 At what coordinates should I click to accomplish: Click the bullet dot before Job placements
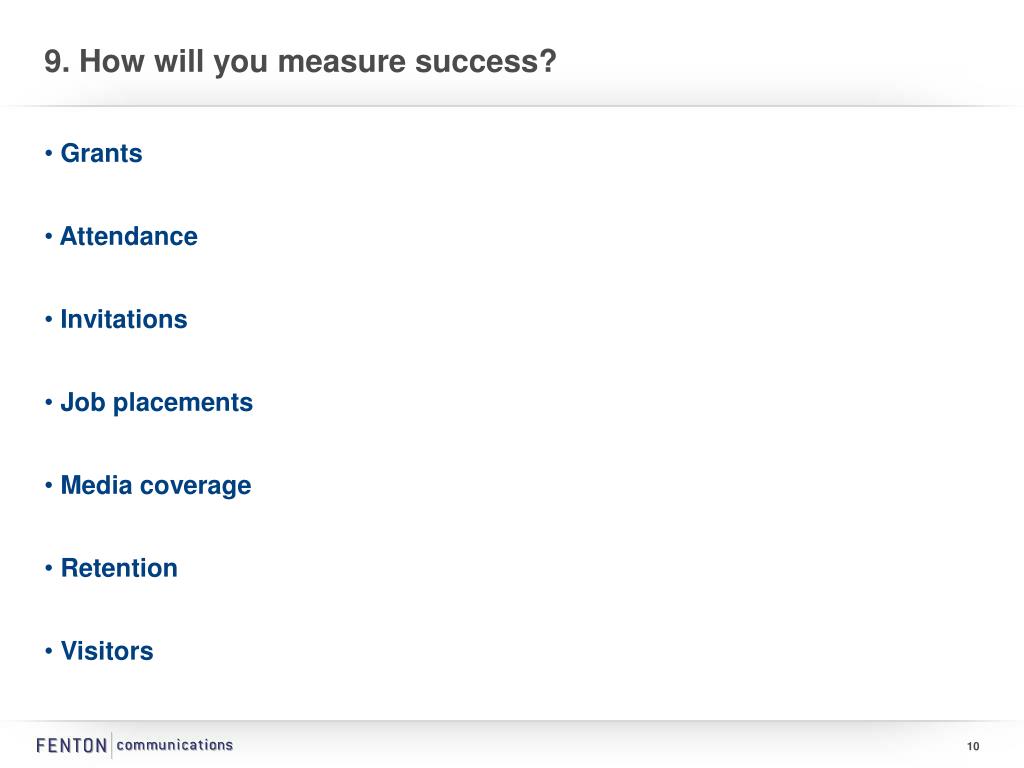pyautogui.click(x=48, y=402)
